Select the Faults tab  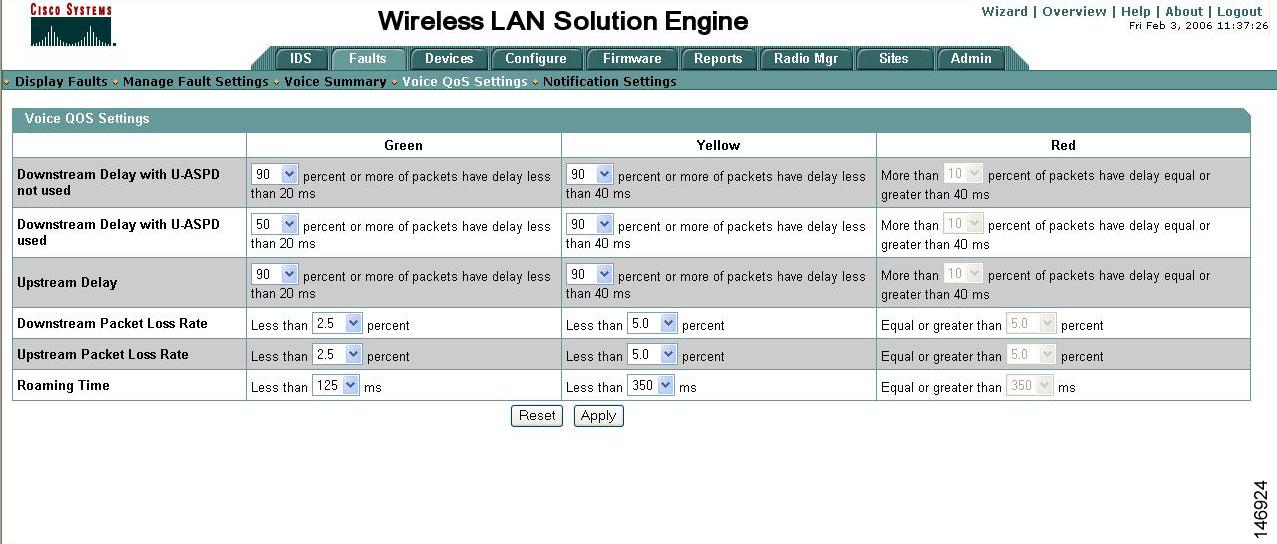tap(368, 59)
